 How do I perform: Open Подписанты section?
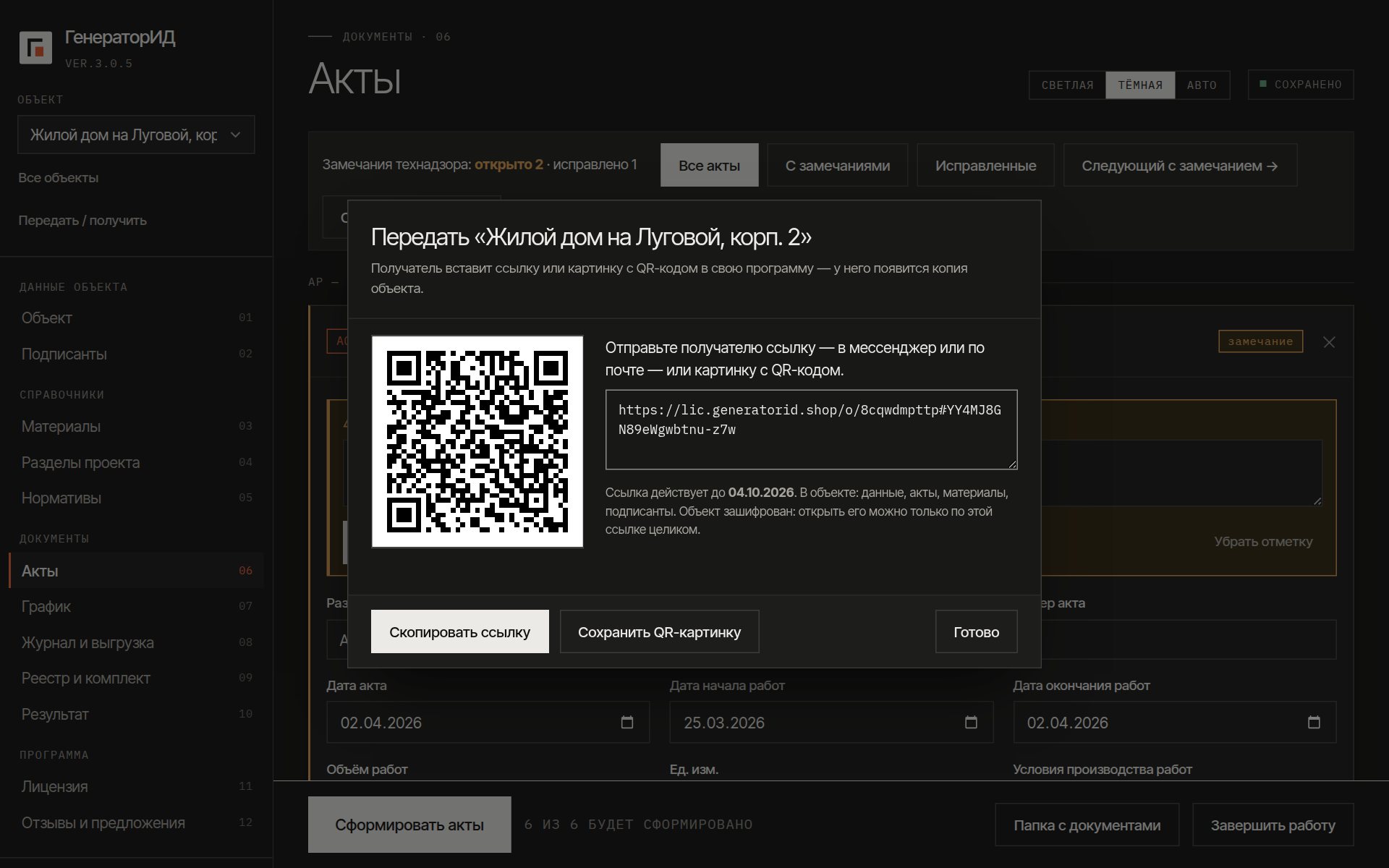136,354
